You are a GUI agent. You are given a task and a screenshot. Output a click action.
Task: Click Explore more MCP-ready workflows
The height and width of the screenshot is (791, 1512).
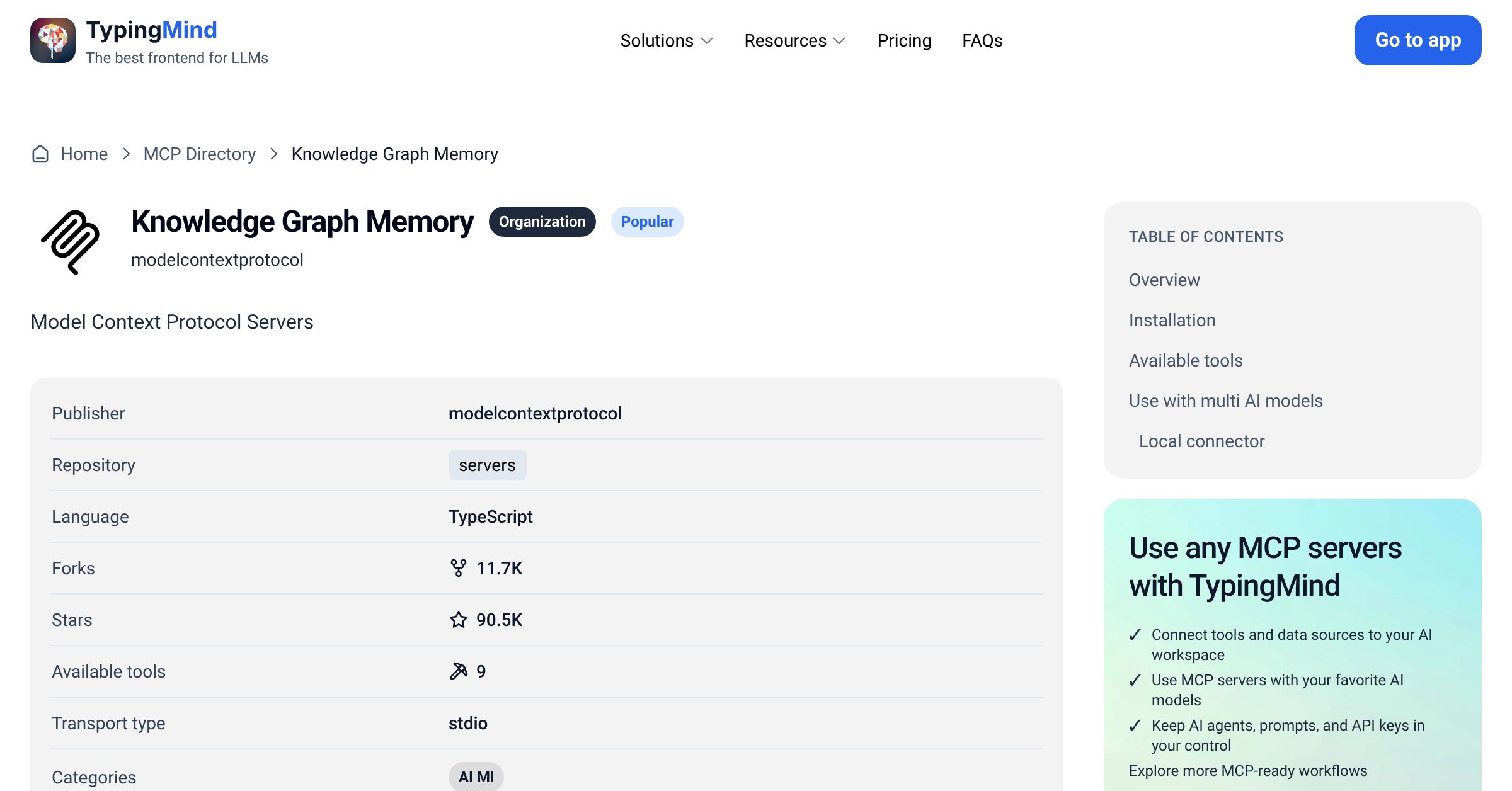point(1248,771)
